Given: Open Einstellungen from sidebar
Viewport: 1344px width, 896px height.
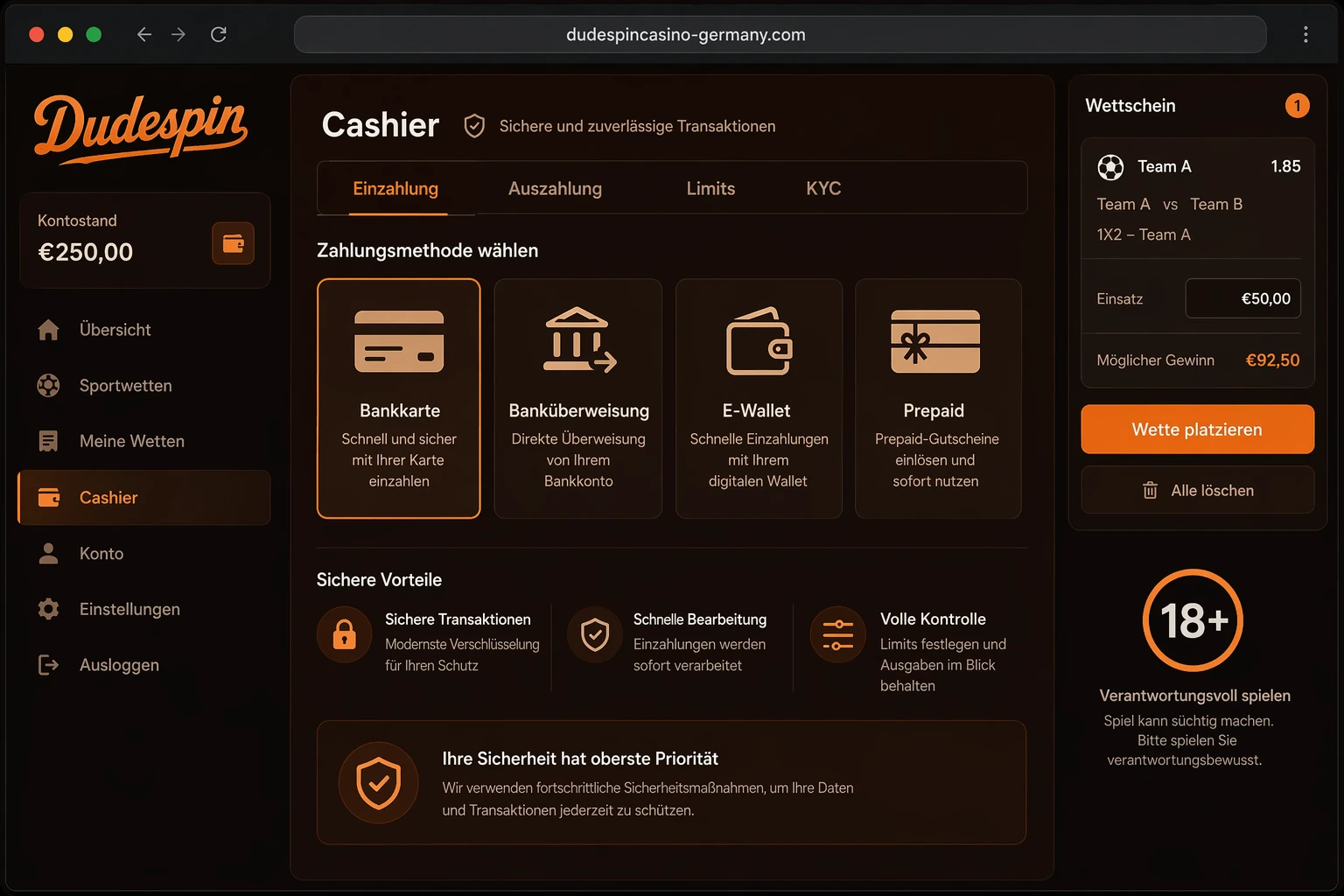Looking at the screenshot, I should [144, 609].
